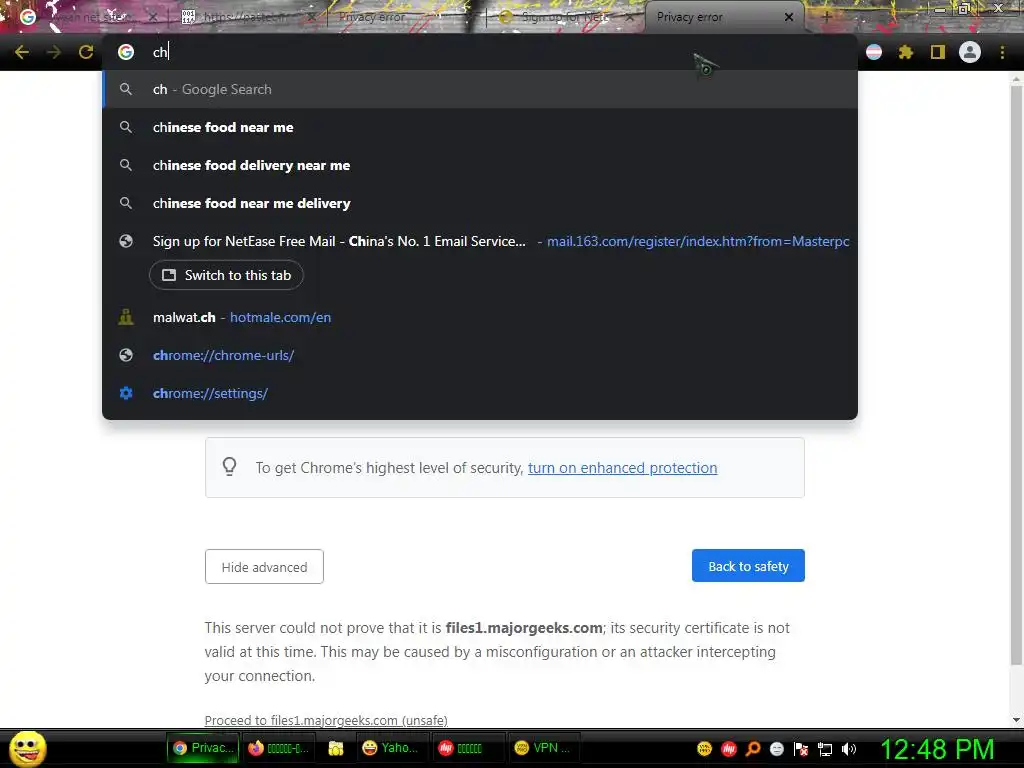The image size is (1024, 768).
Task: Click the orange magnifier tray icon
Action: [x=753, y=749]
